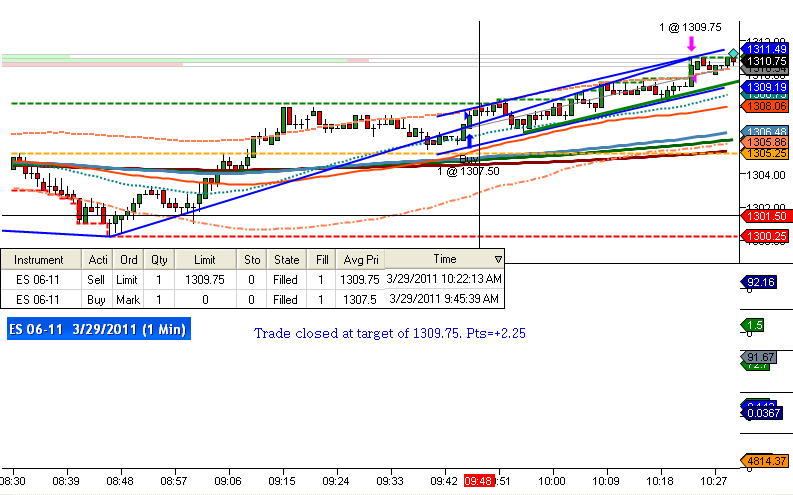The width and height of the screenshot is (793, 495).
Task: Click the black 1310.75 current price marker
Action: pyautogui.click(x=765, y=61)
